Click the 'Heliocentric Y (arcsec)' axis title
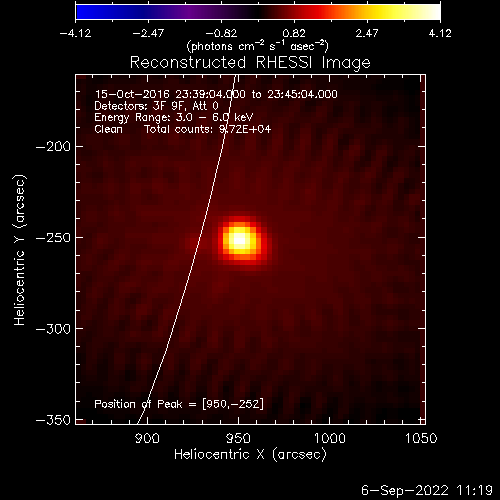This screenshot has height=500, width=500. point(20,249)
